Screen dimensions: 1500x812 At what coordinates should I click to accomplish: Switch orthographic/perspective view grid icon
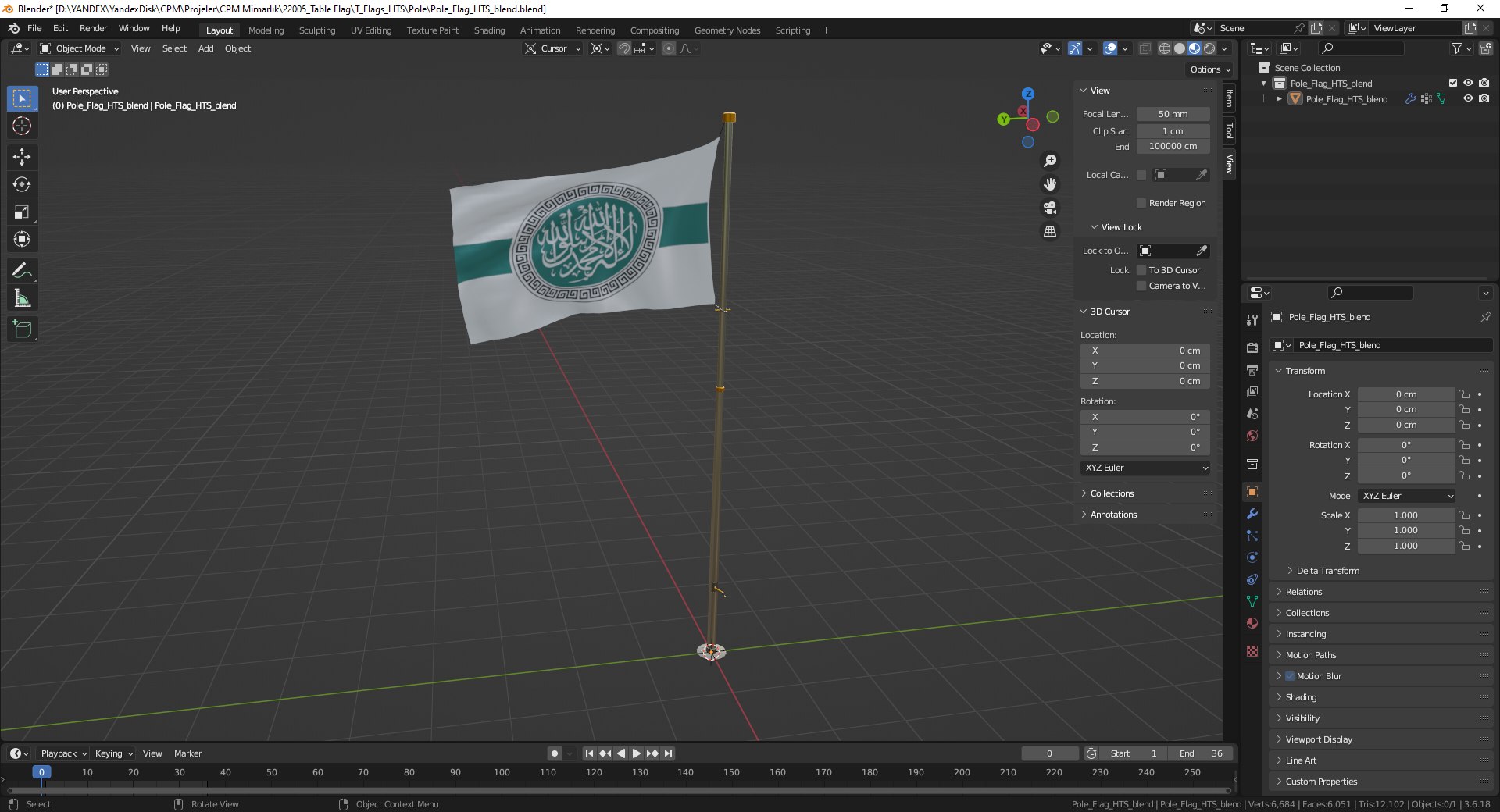coord(1050,232)
